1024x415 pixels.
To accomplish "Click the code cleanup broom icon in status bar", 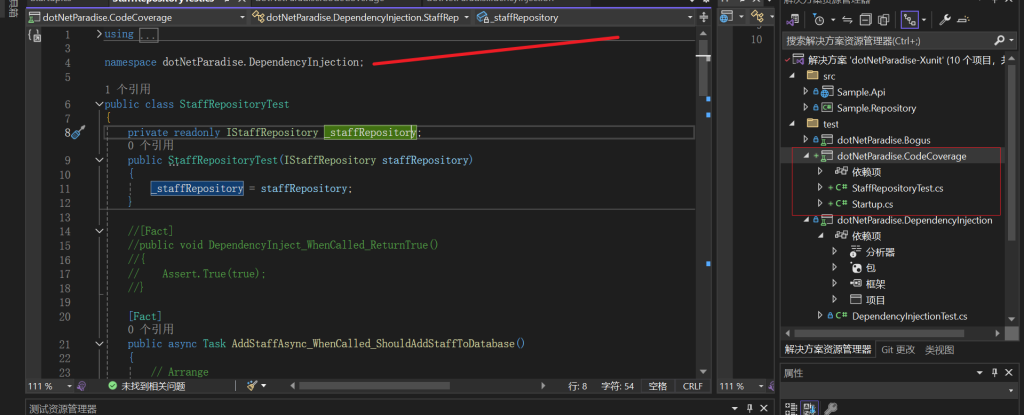I will [x=254, y=385].
